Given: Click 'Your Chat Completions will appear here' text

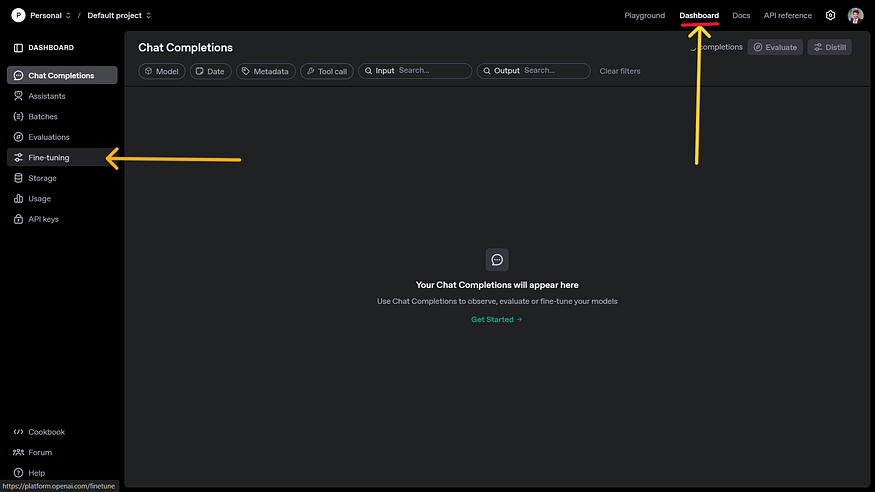Looking at the screenshot, I should tap(497, 285).
